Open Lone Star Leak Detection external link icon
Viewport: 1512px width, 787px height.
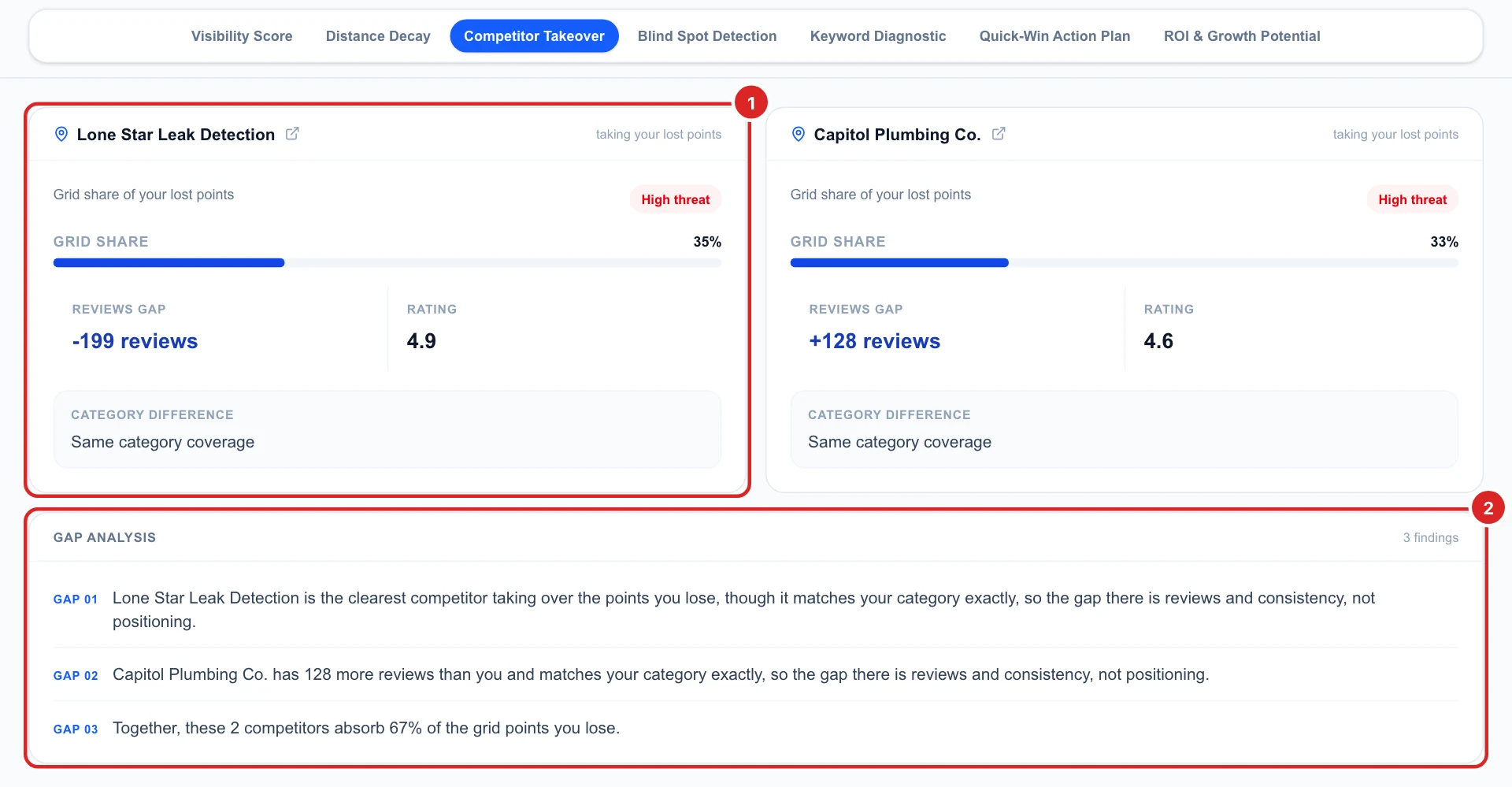point(292,134)
